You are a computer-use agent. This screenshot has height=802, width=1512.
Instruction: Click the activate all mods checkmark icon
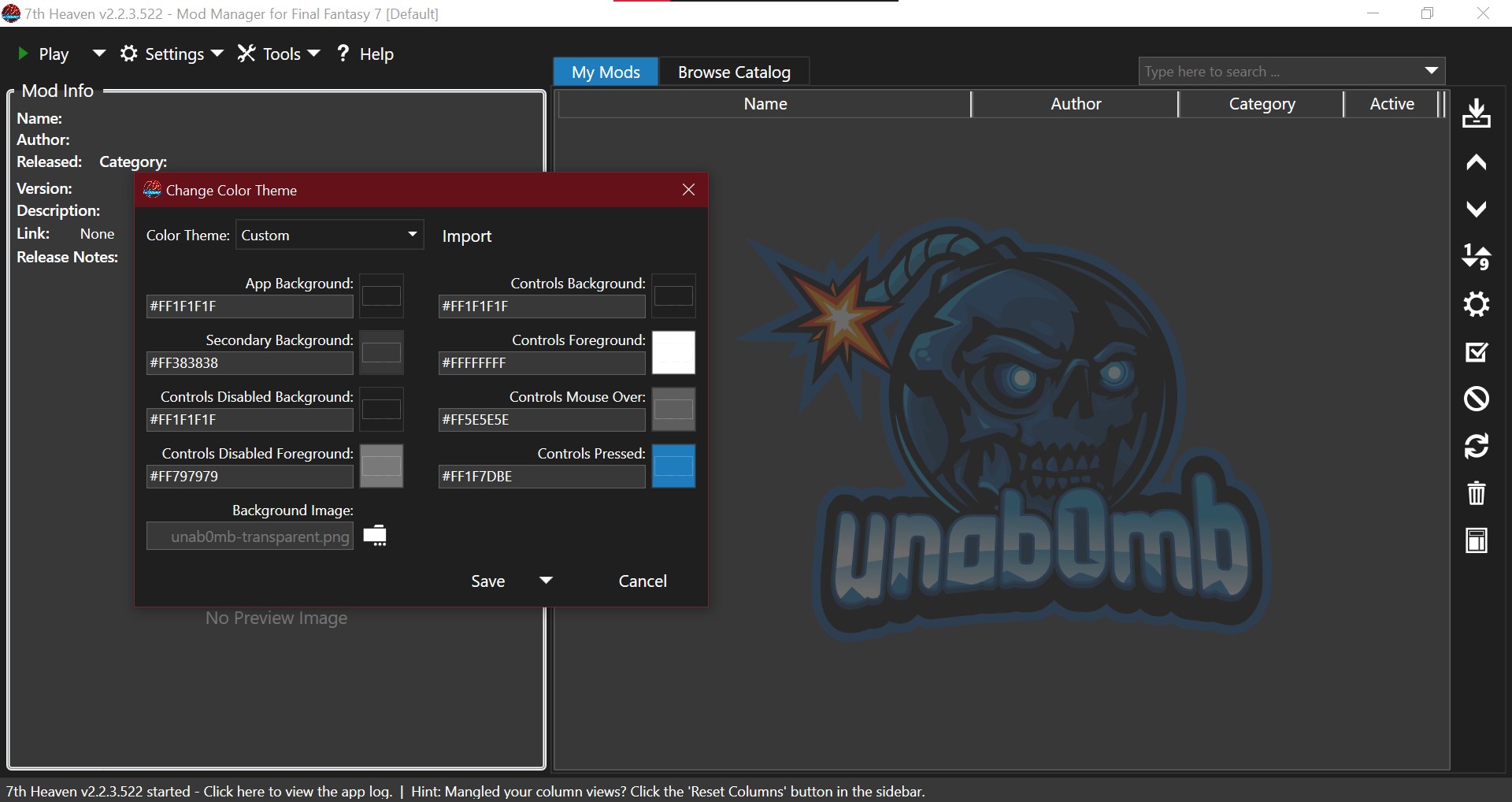point(1477,351)
